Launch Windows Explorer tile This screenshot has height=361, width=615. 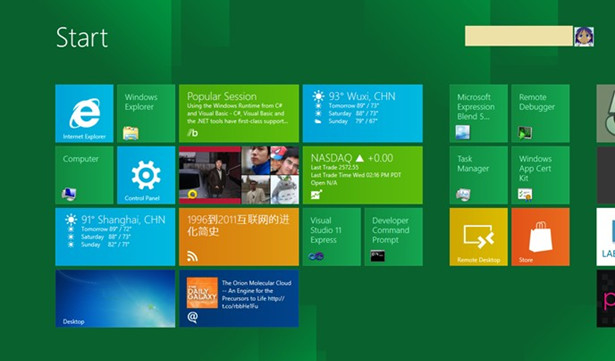point(146,113)
